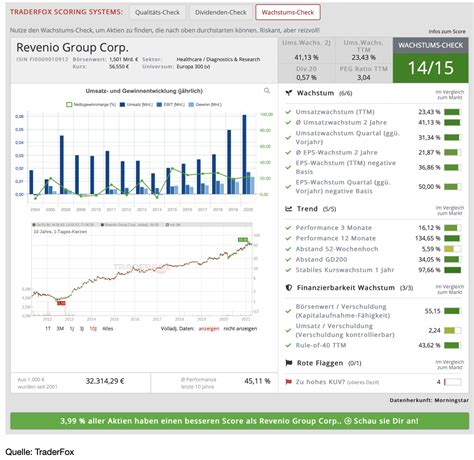Click the magnifier icon above the revenue chart
Image resolution: width=474 pixels, height=460 pixels.
pyautogui.click(x=267, y=91)
